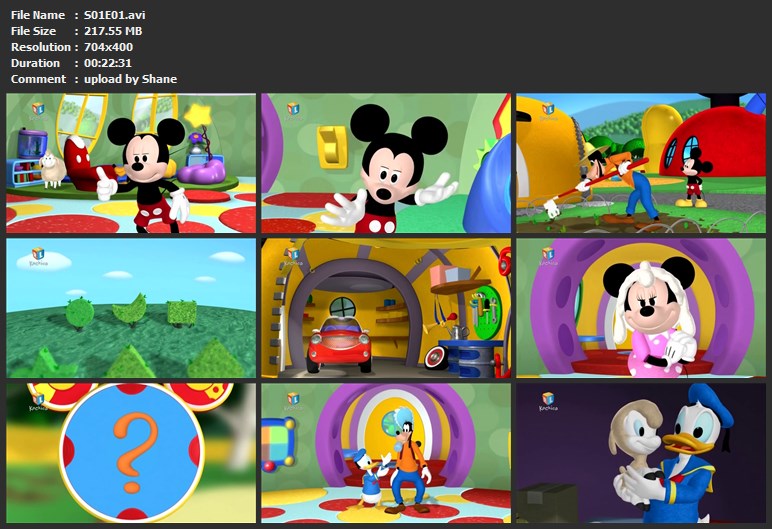The width and height of the screenshot is (772, 529).
Task: Click the Comment label
Action: (x=38, y=79)
